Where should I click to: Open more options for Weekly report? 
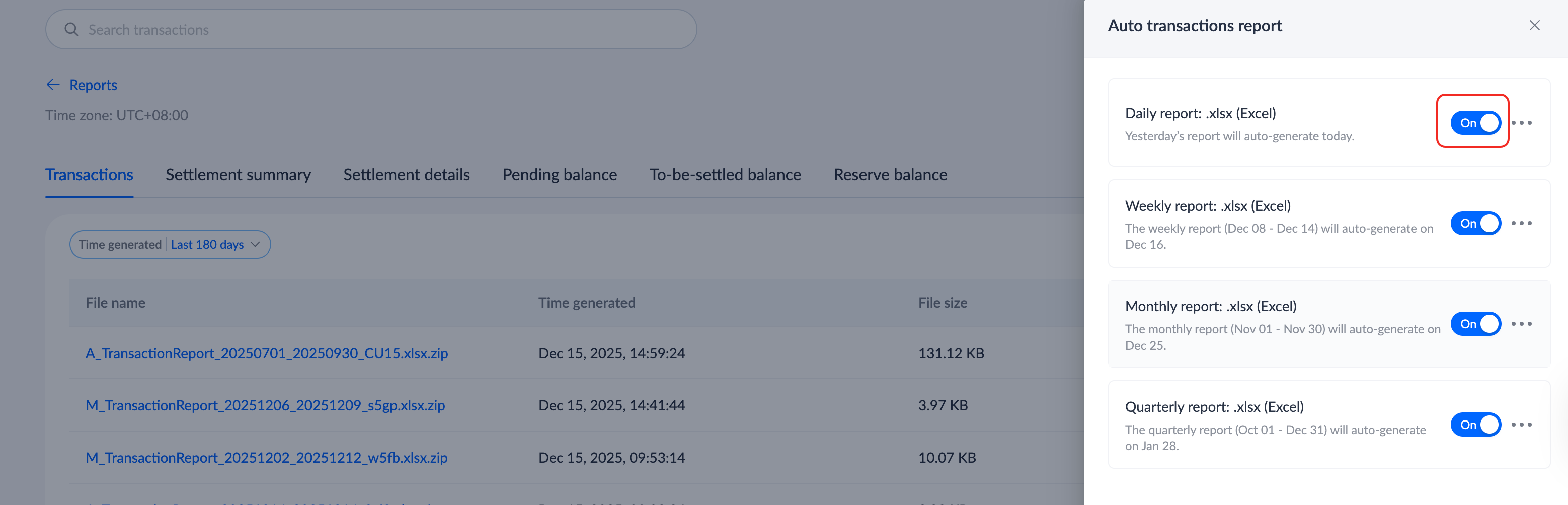coord(1521,223)
